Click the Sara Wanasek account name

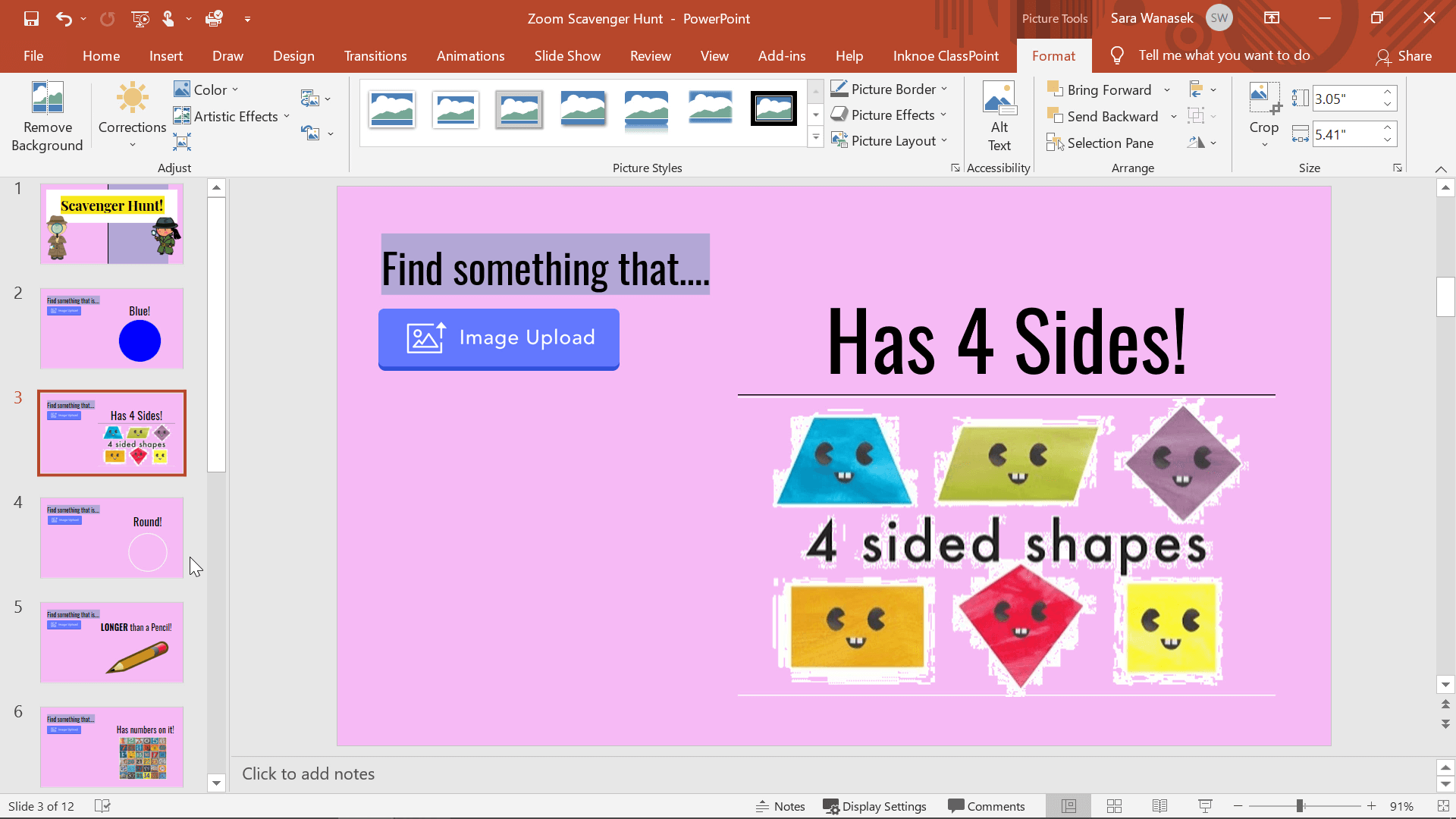[x=1152, y=18]
